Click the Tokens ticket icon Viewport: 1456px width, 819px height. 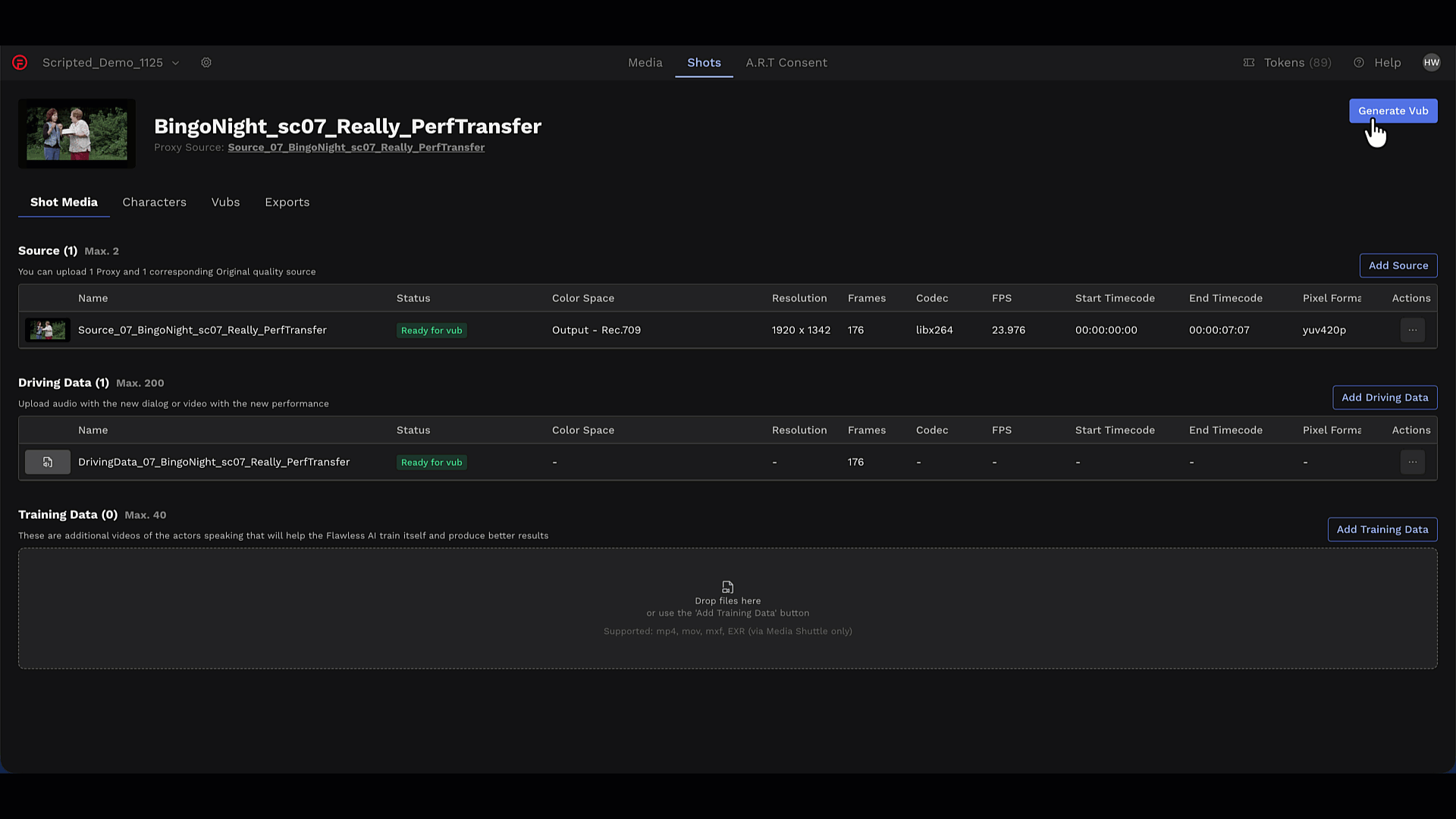pos(1249,63)
